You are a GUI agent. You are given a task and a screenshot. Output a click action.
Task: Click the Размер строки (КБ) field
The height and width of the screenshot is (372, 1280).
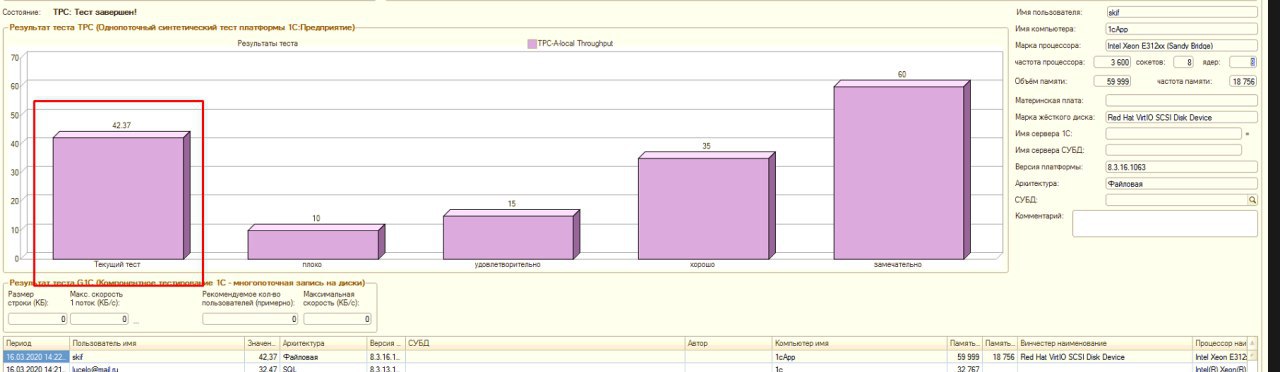(37, 319)
